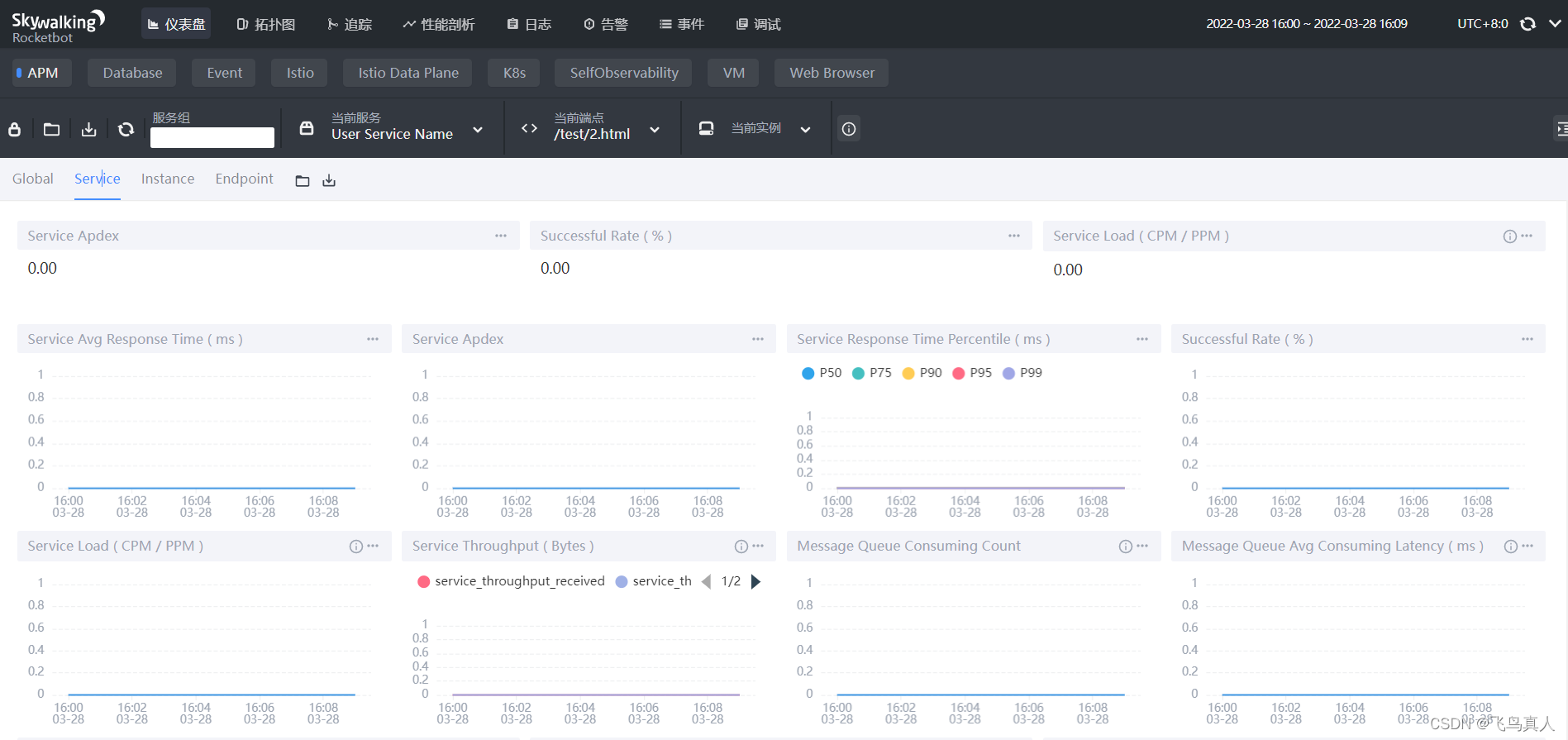Click the download icon next to Endpoint tab

[329, 180]
